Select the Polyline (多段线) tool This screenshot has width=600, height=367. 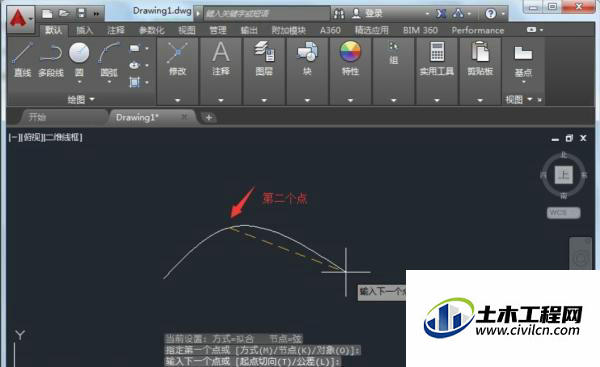tap(51, 60)
